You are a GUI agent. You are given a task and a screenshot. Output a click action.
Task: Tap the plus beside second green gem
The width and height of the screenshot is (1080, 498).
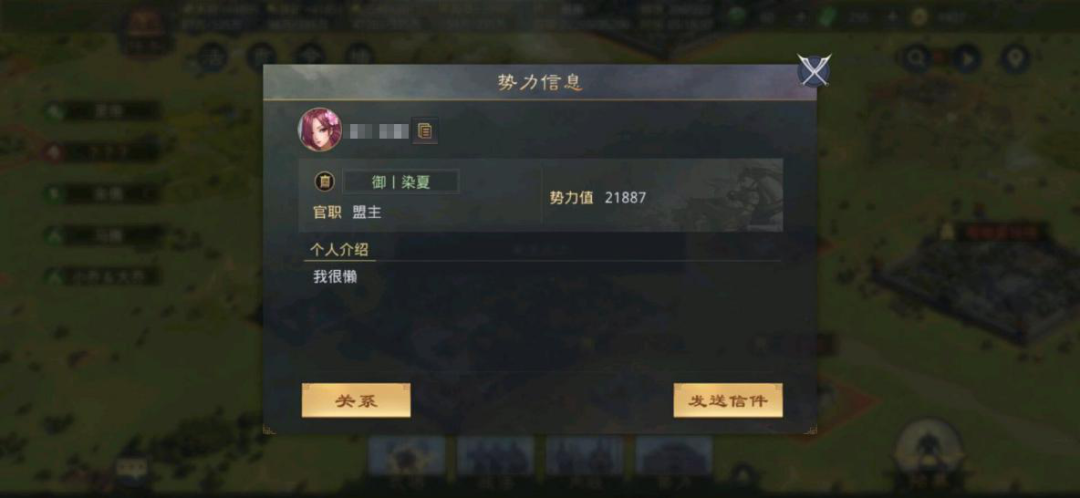893,17
